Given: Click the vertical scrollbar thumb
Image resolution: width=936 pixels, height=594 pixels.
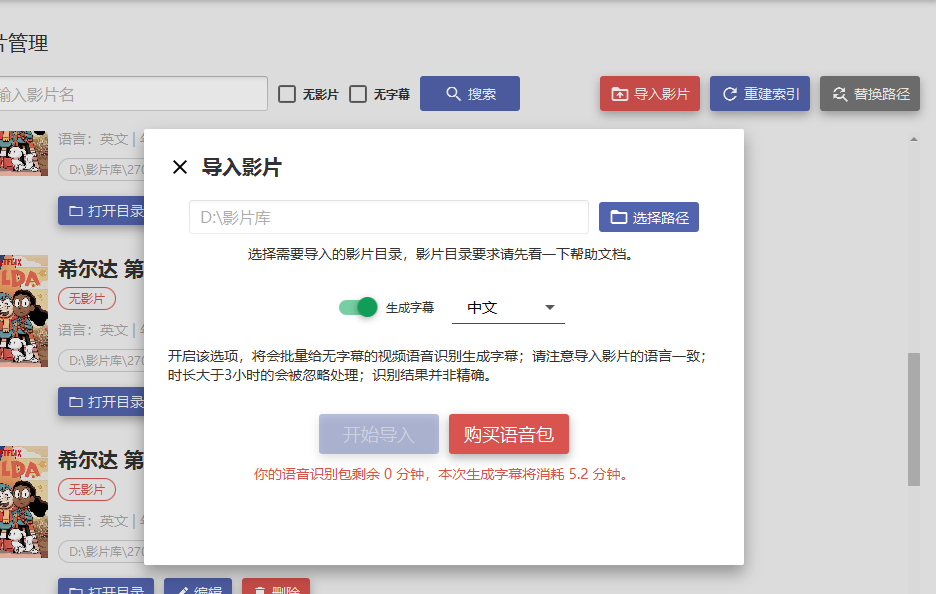Looking at the screenshot, I should (913, 419).
